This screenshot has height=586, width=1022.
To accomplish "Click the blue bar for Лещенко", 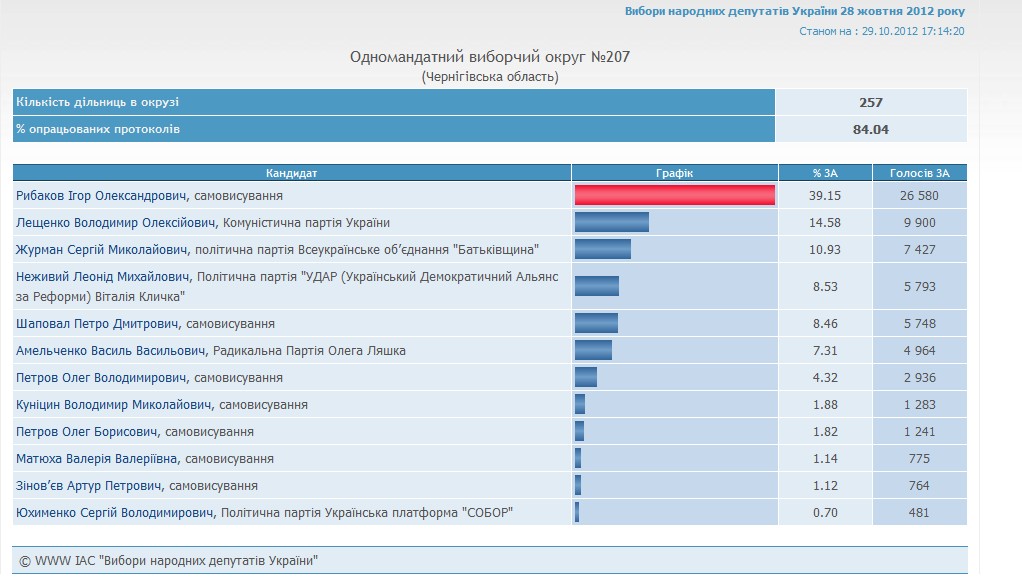I will (611, 222).
